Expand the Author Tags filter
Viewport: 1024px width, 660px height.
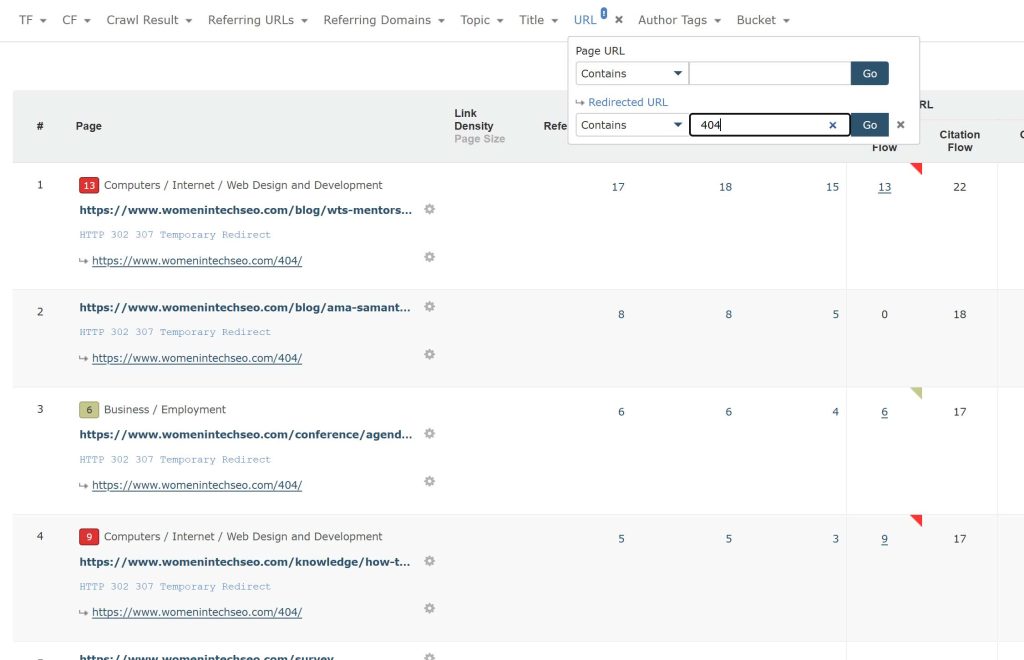679,20
